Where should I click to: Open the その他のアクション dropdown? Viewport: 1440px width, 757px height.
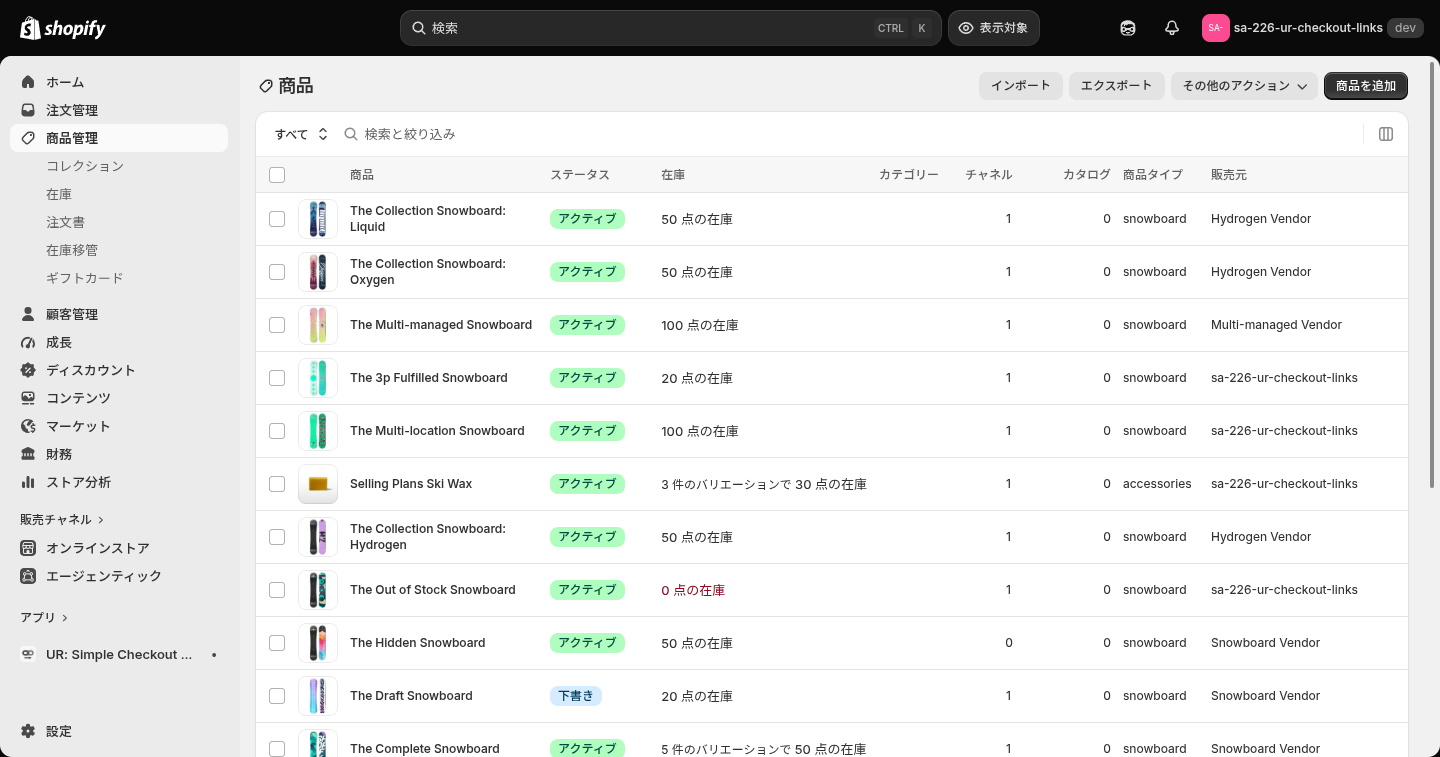click(1244, 86)
